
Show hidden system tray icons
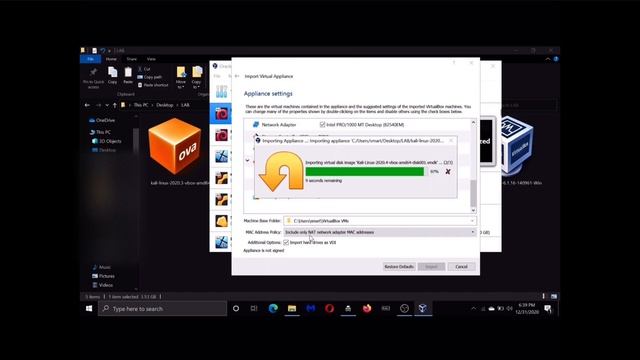point(473,309)
